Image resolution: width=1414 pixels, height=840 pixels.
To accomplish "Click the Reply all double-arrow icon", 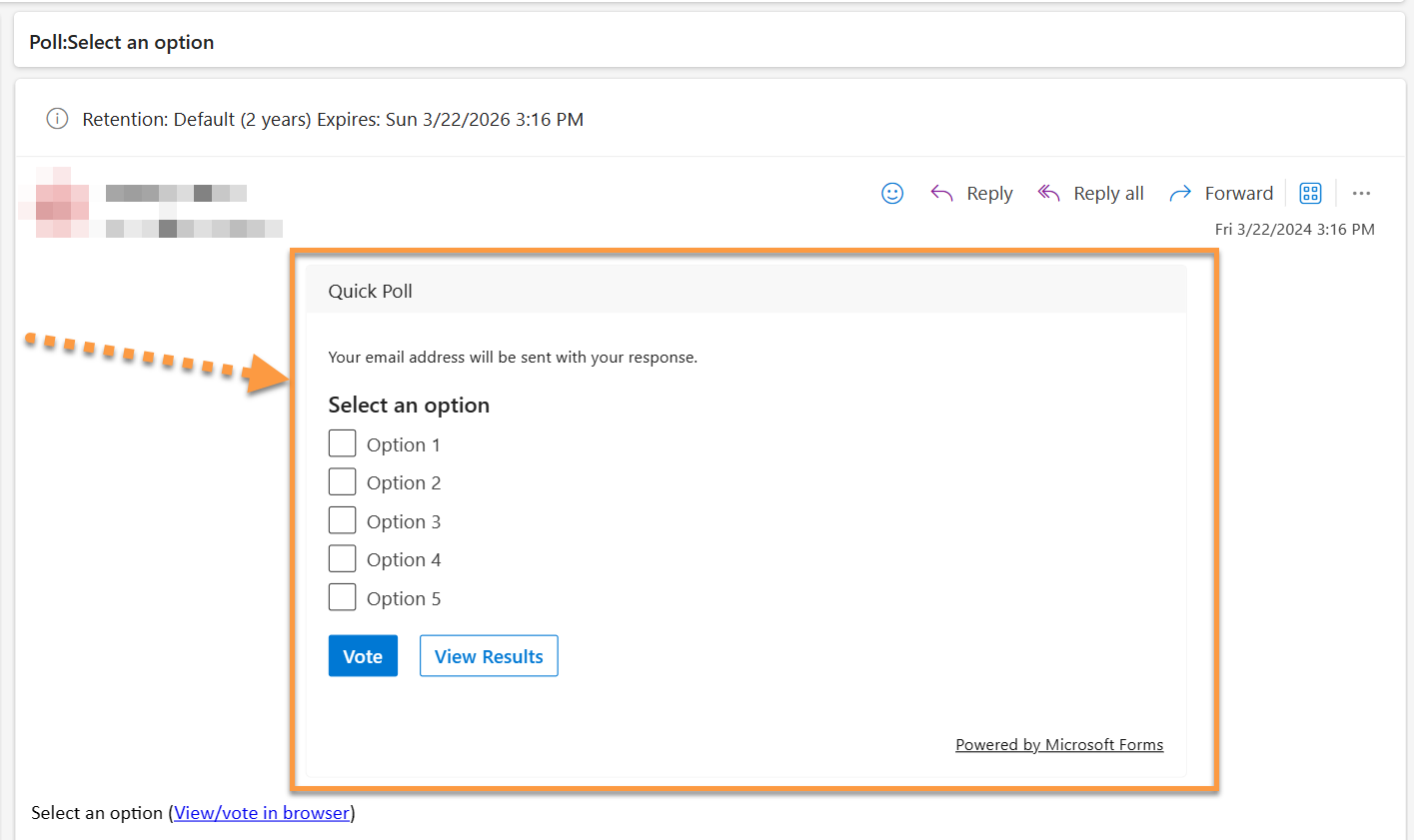I will coord(1048,194).
